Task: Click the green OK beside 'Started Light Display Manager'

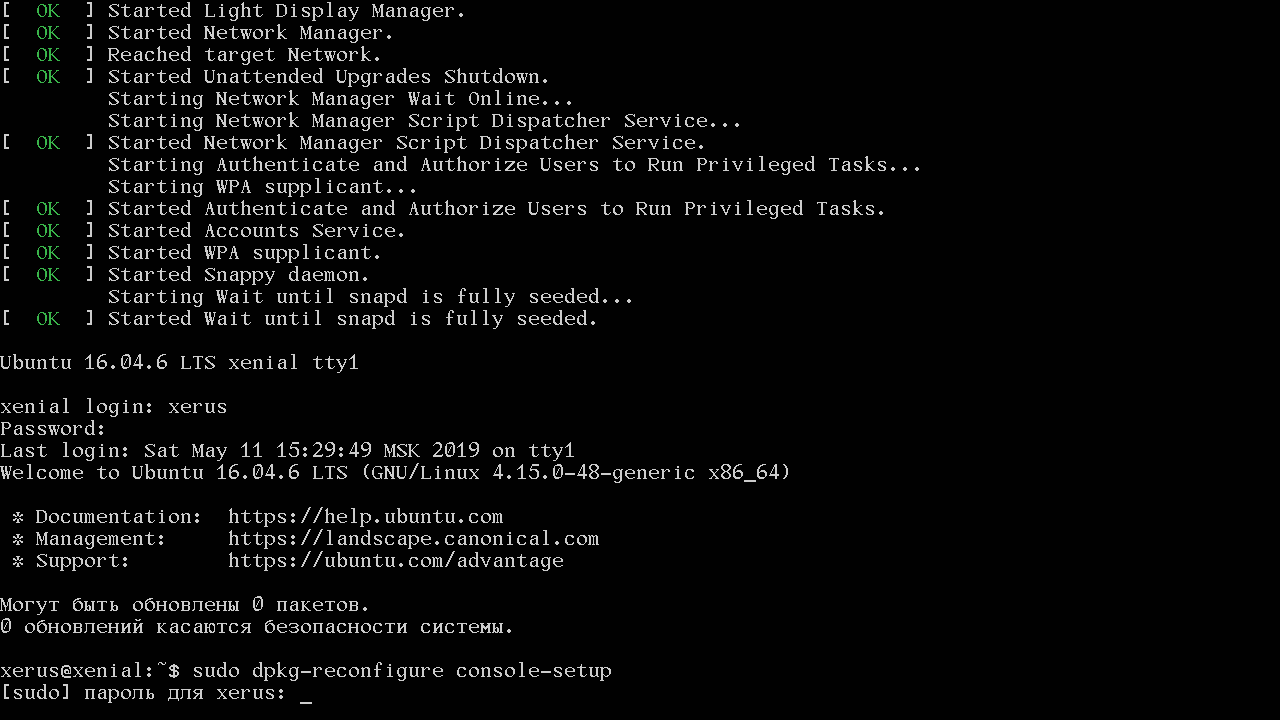Action: pyautogui.click(x=48, y=12)
